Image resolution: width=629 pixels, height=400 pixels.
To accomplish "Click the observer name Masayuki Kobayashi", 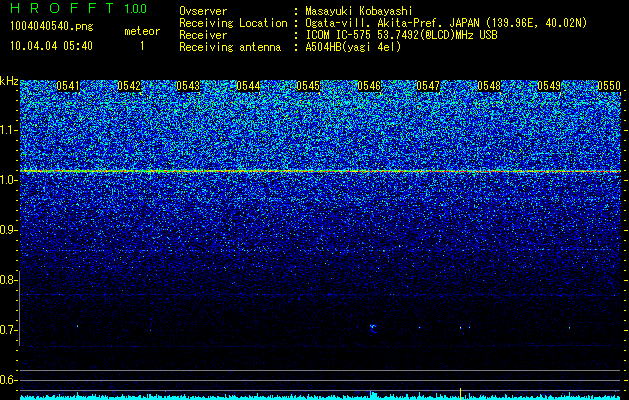I will [359, 11].
